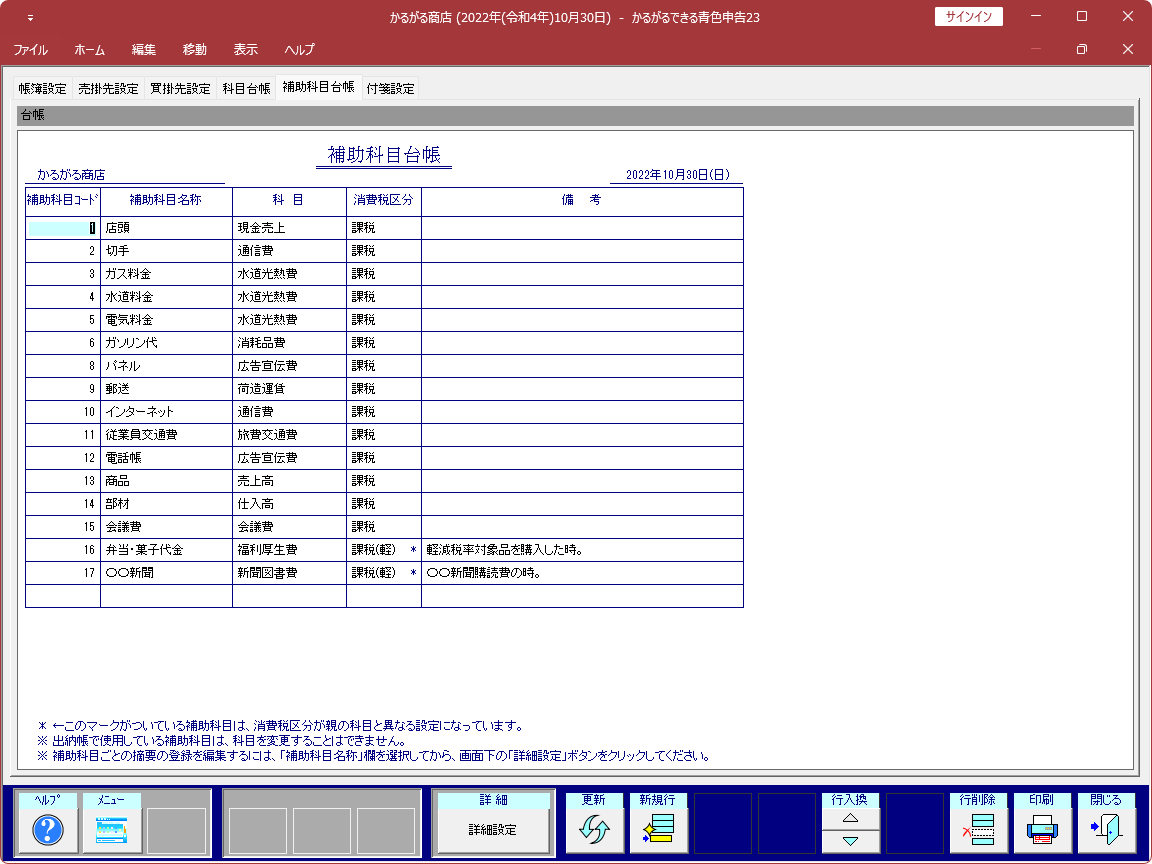Image resolution: width=1152 pixels, height=864 pixels.
Task: Select the 補助科目台帳 tab
Action: point(318,87)
